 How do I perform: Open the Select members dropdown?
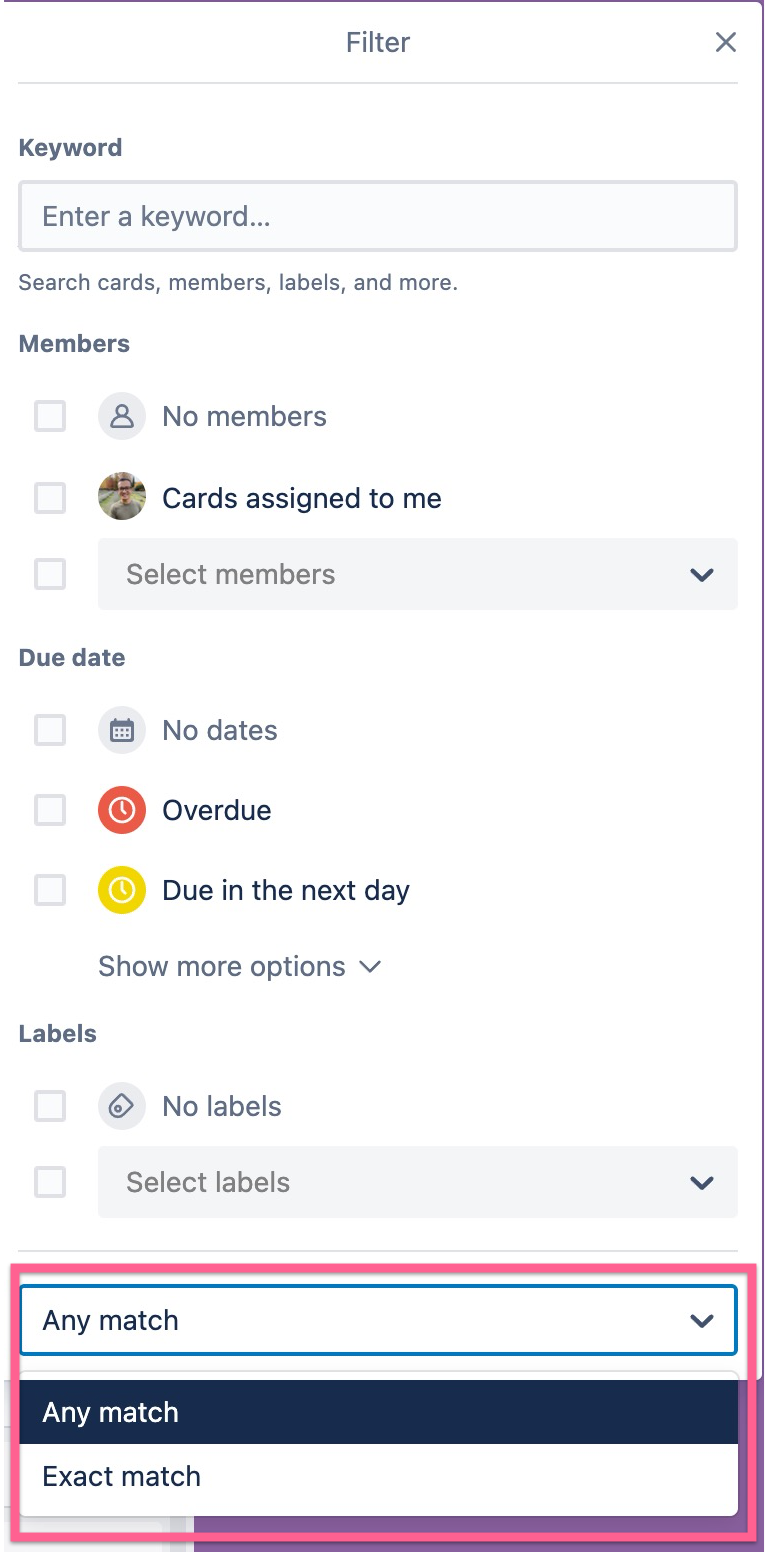[417, 574]
